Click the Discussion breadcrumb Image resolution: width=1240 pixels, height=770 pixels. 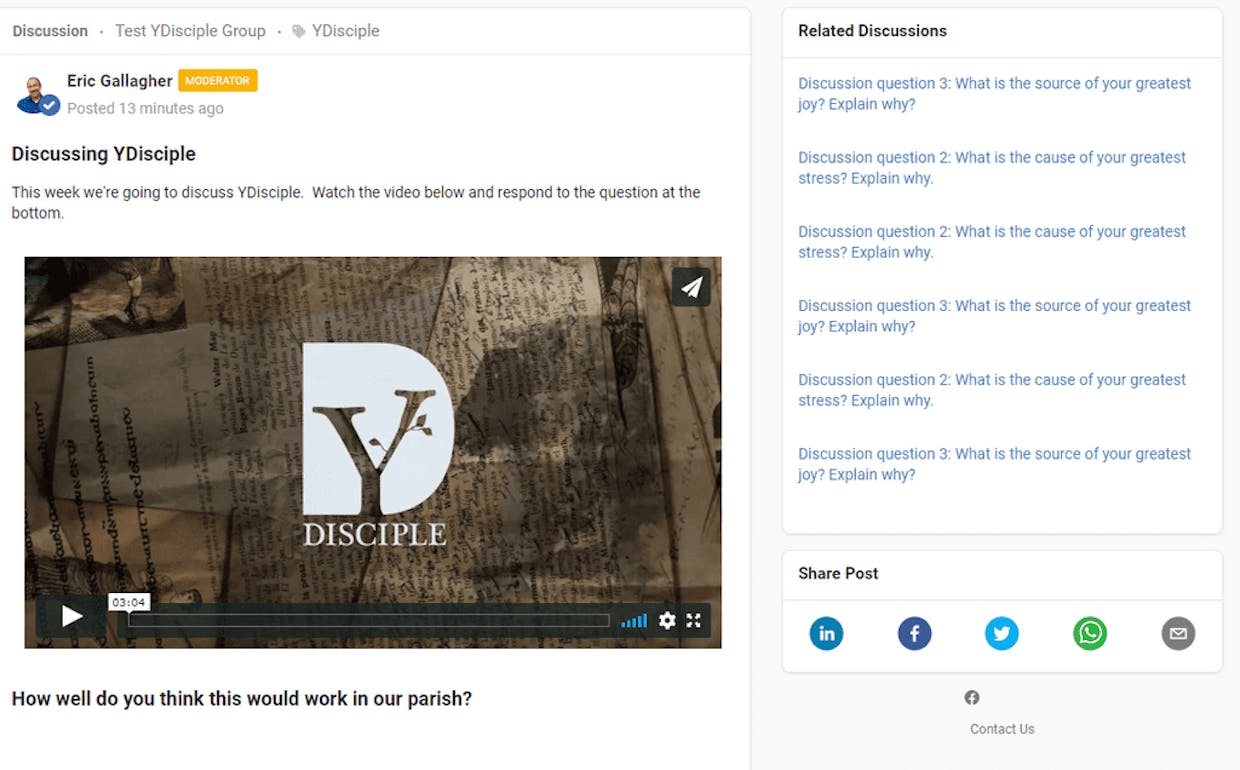coord(50,31)
